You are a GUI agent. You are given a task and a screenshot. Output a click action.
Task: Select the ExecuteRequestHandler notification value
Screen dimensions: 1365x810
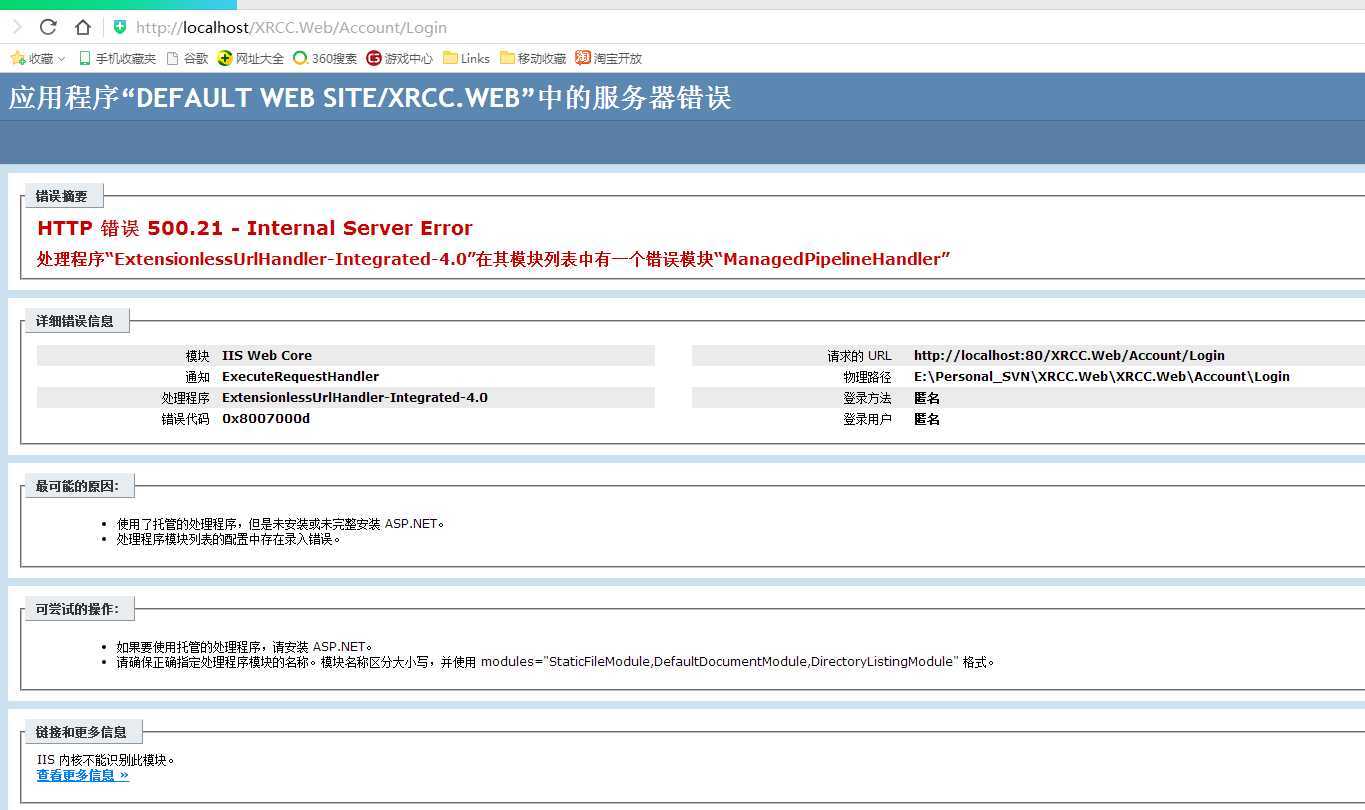300,377
